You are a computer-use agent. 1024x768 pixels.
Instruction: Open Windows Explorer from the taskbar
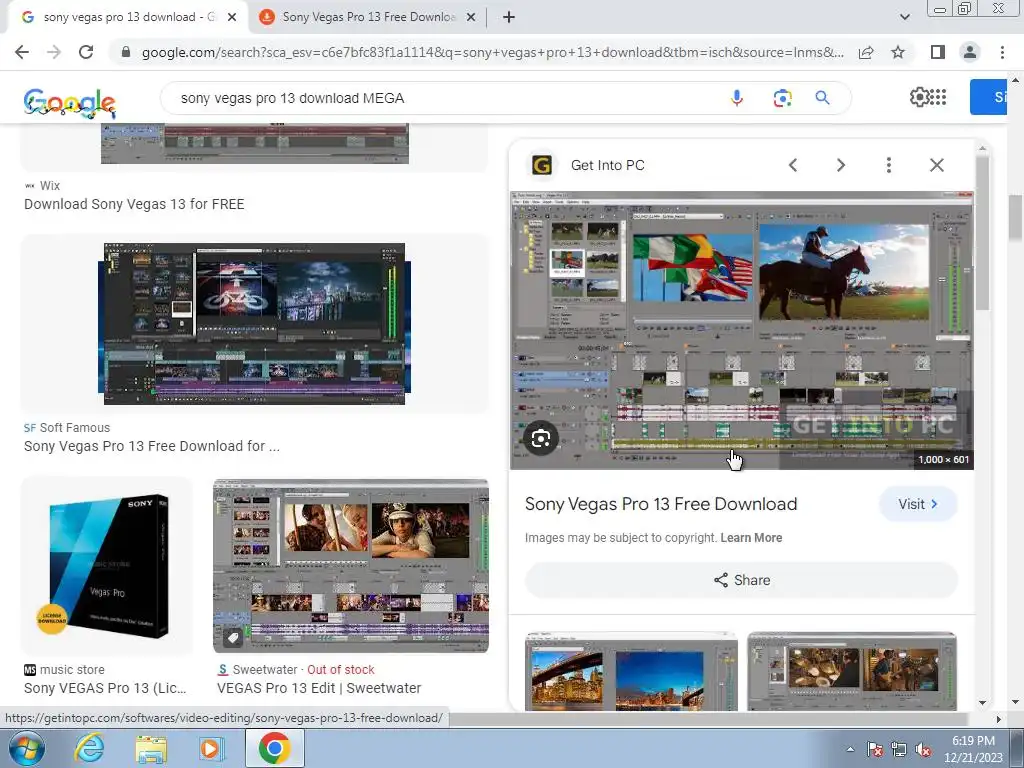(151, 749)
